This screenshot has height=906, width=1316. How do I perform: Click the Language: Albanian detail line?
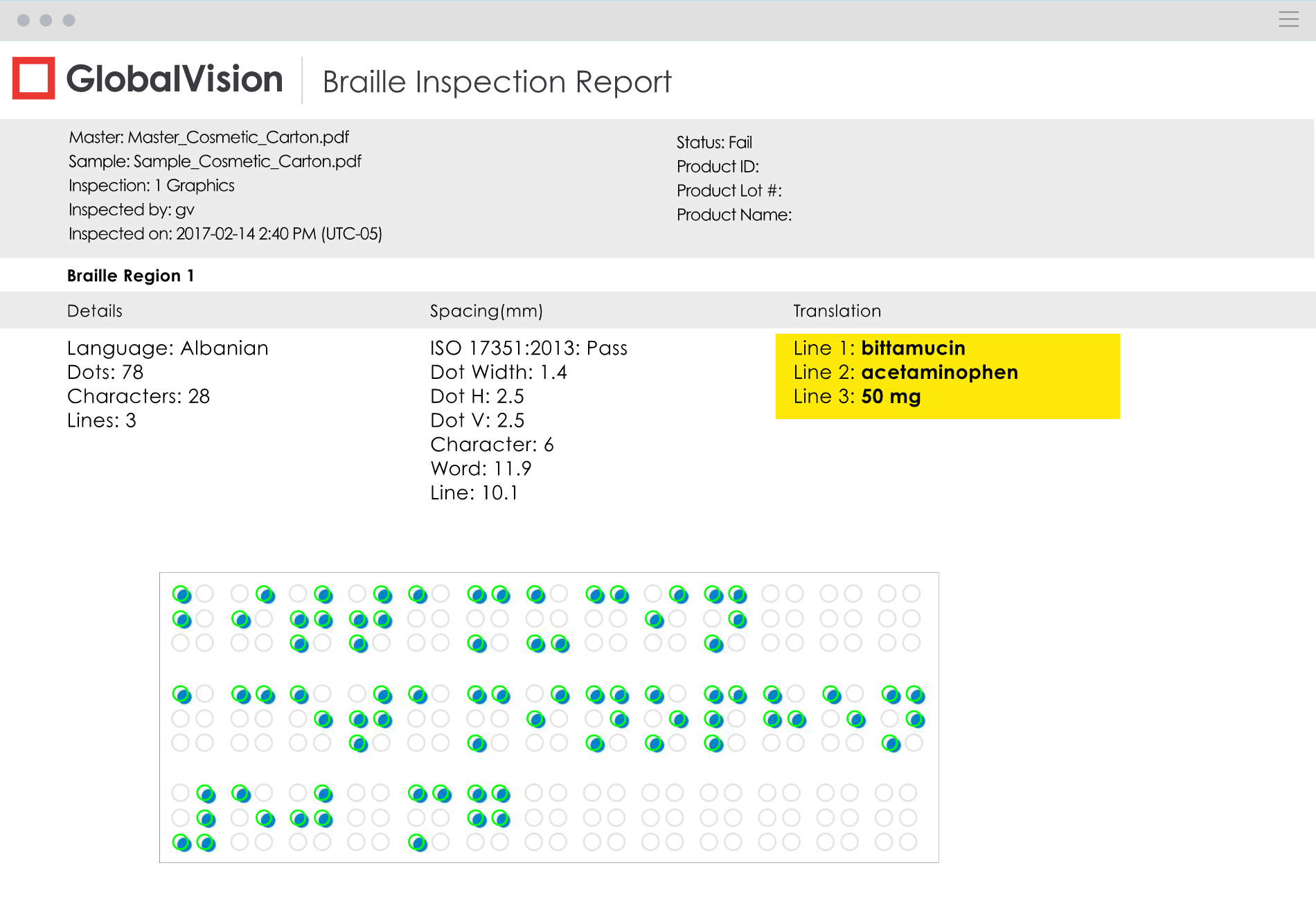point(168,348)
